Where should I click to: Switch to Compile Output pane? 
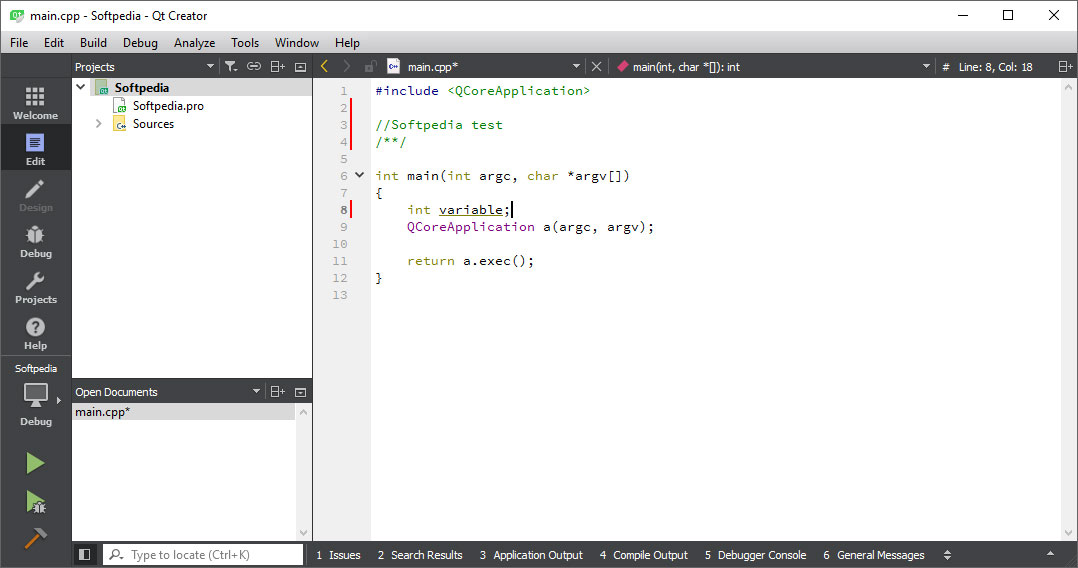[643, 555]
